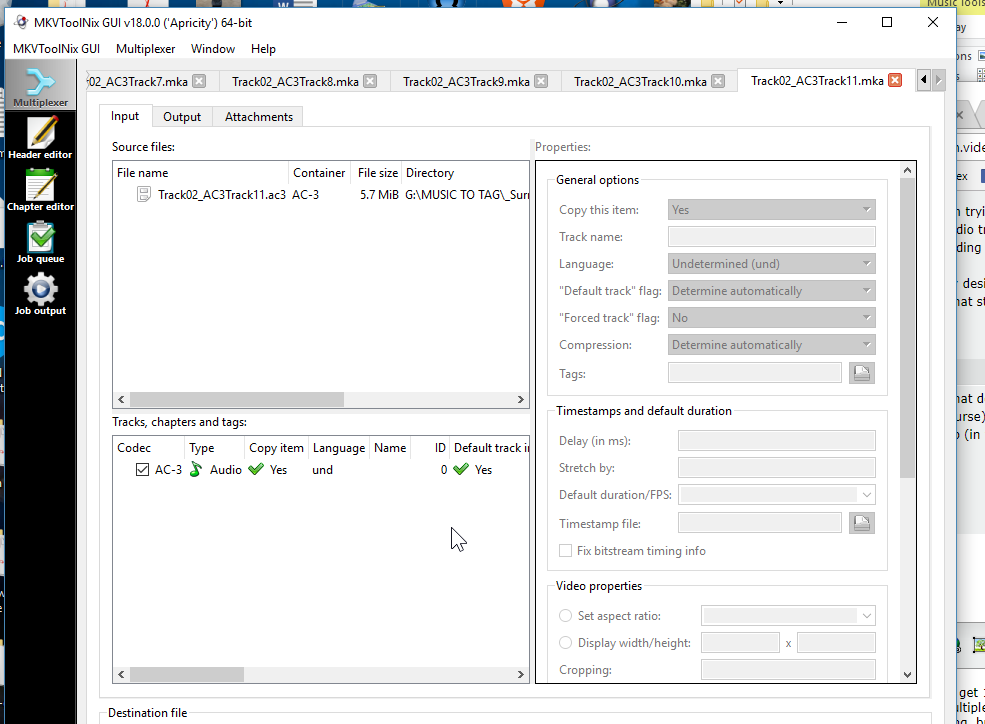The image size is (985, 724).
Task: Click the Container column header
Action: 319,173
